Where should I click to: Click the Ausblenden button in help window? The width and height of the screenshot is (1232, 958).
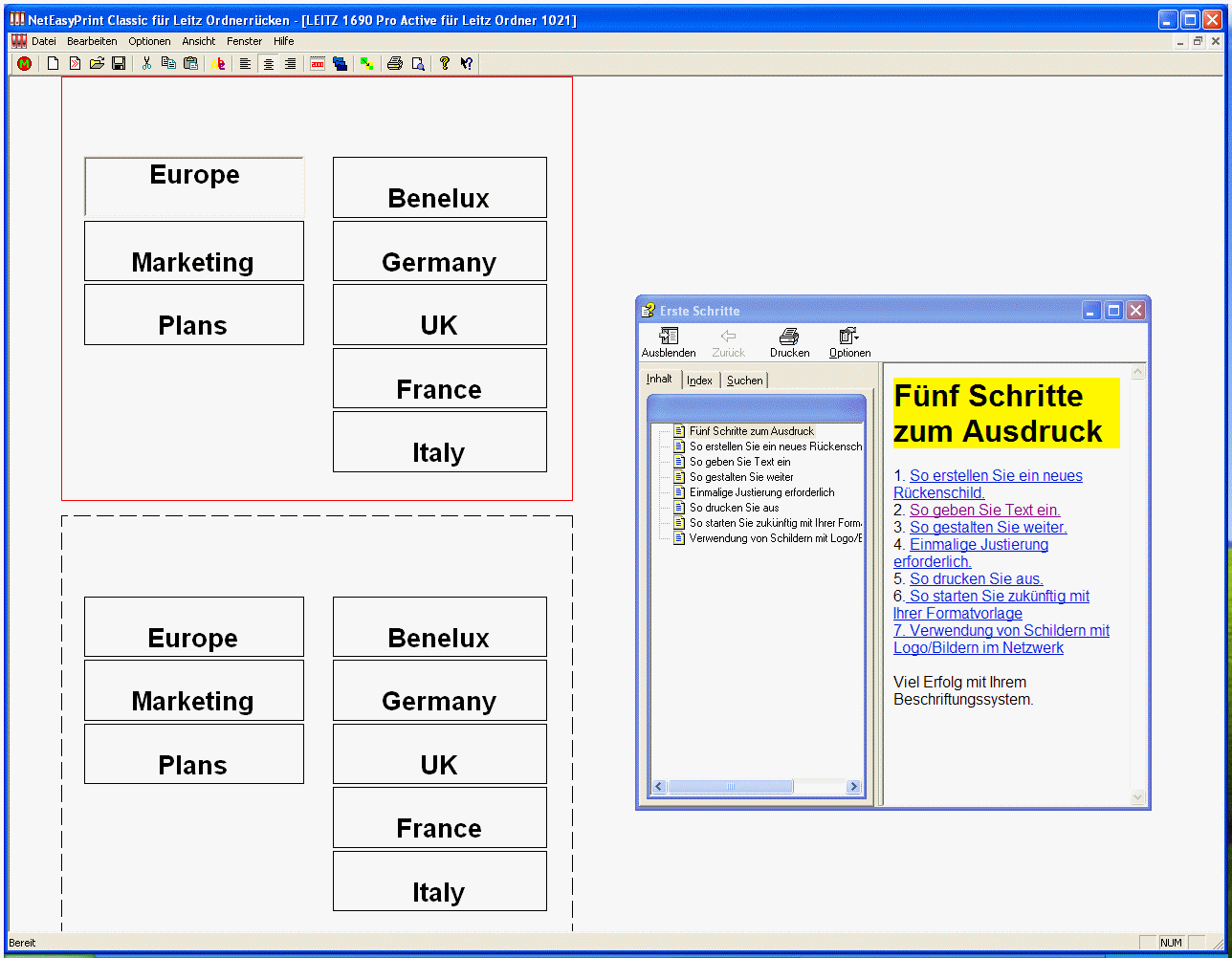click(669, 342)
